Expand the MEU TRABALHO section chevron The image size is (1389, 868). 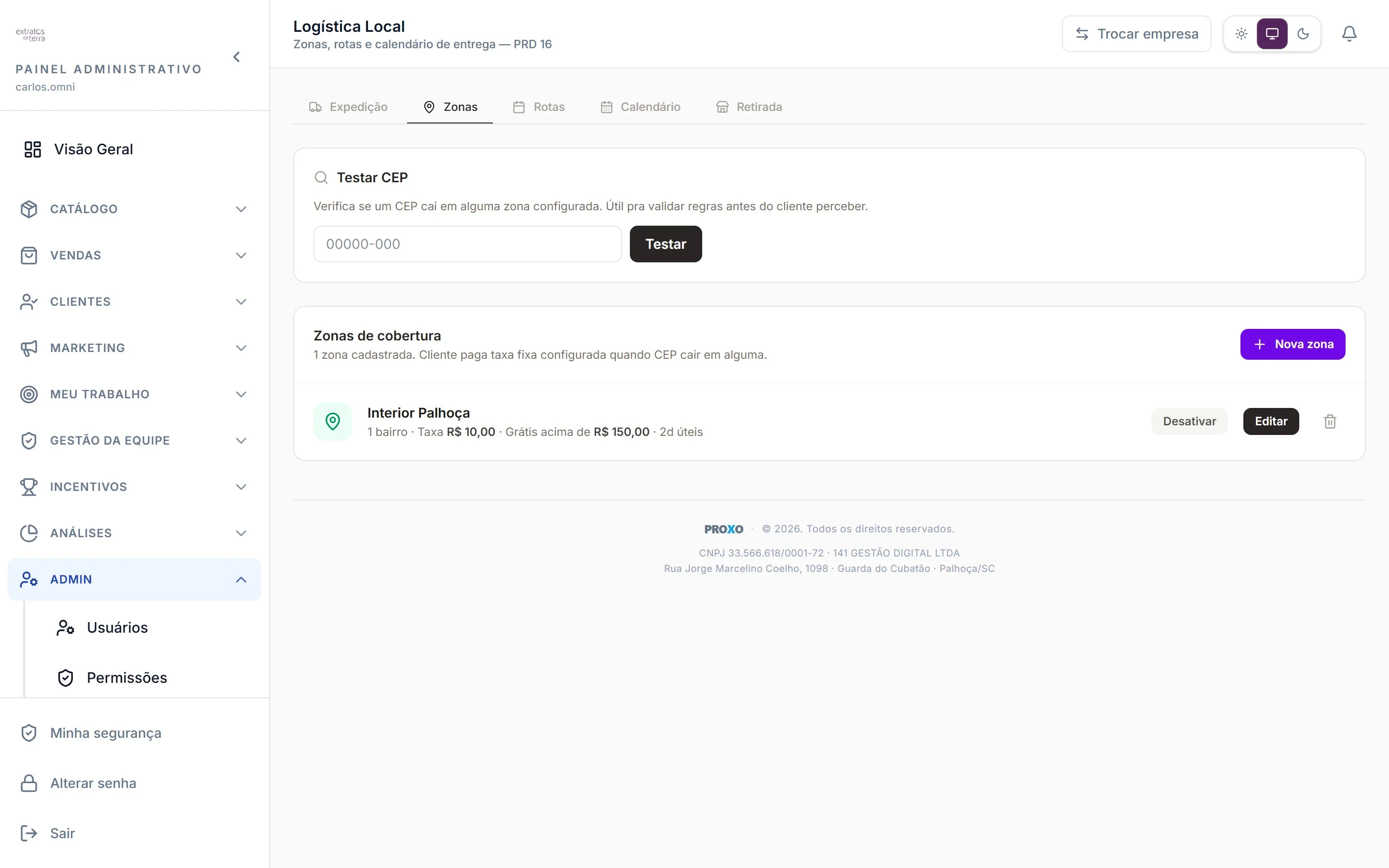(x=241, y=394)
